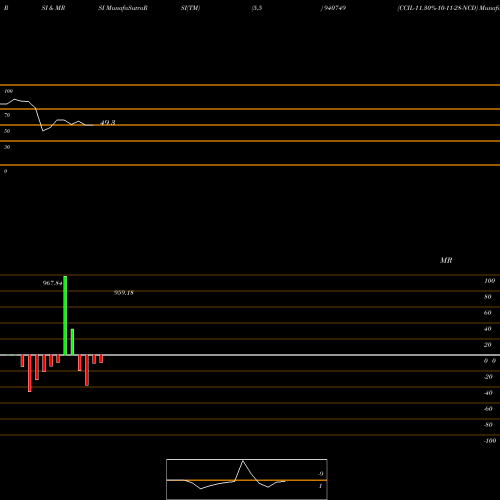Click the 40 label on MR axis

click(488, 329)
